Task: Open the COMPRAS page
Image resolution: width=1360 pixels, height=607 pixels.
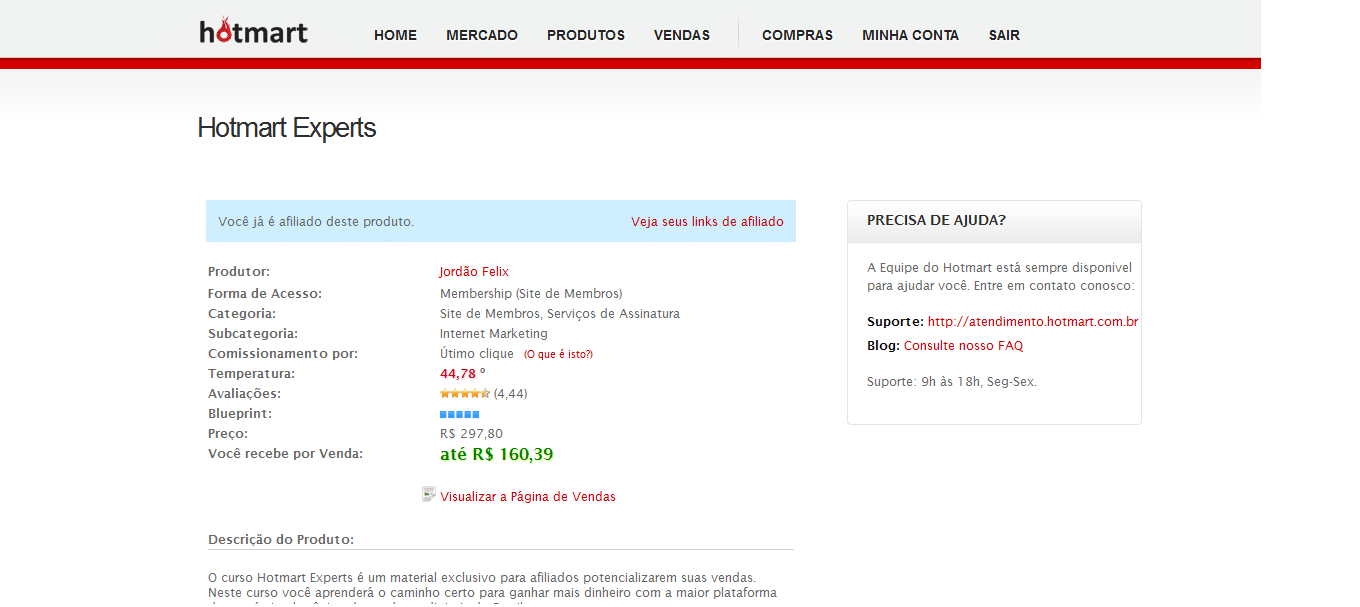Action: (x=797, y=35)
